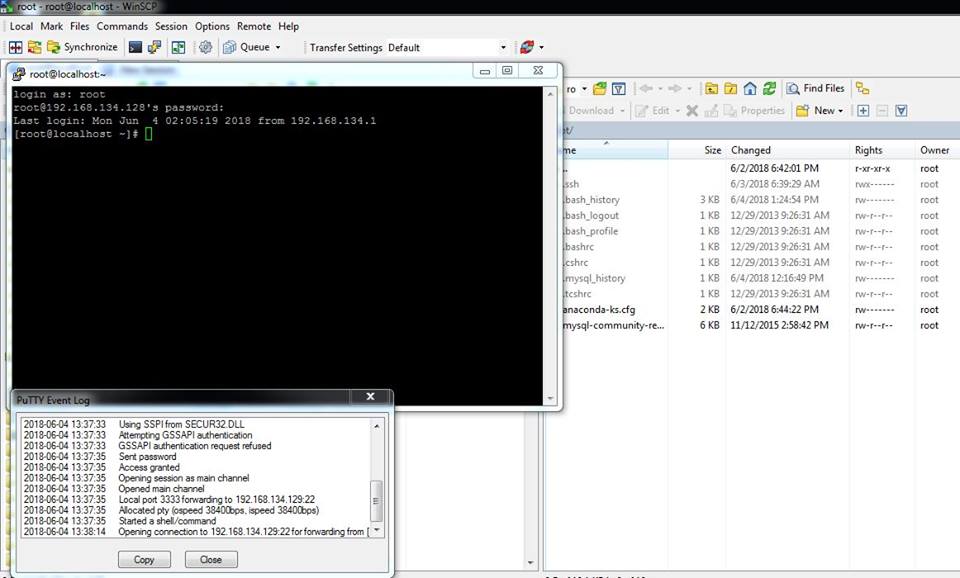
Task: Refresh the remote directory listing
Action: click(770, 89)
